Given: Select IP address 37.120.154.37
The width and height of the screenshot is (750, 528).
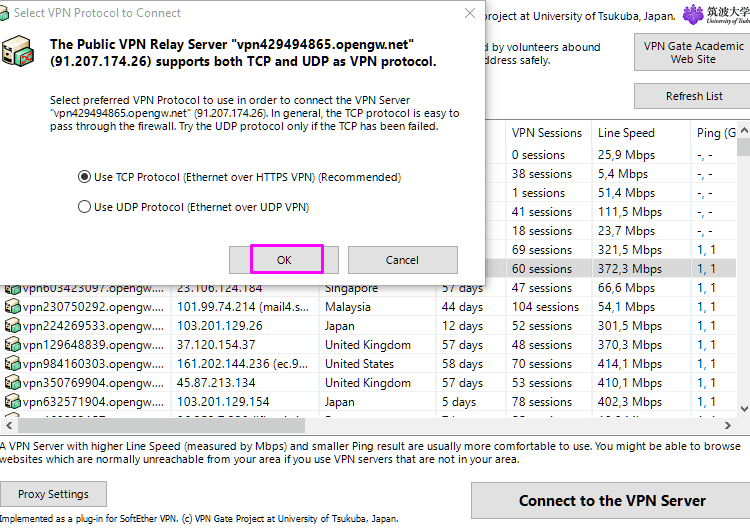Looking at the screenshot, I should click(216, 345).
